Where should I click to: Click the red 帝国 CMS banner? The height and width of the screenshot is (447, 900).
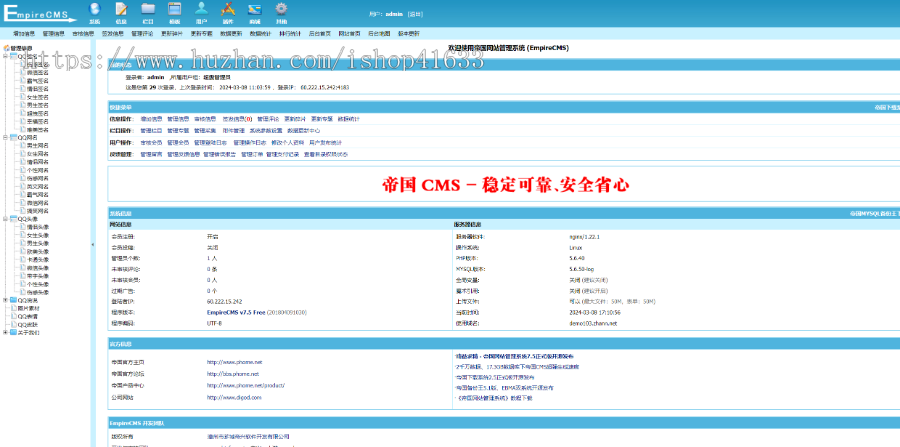point(506,185)
